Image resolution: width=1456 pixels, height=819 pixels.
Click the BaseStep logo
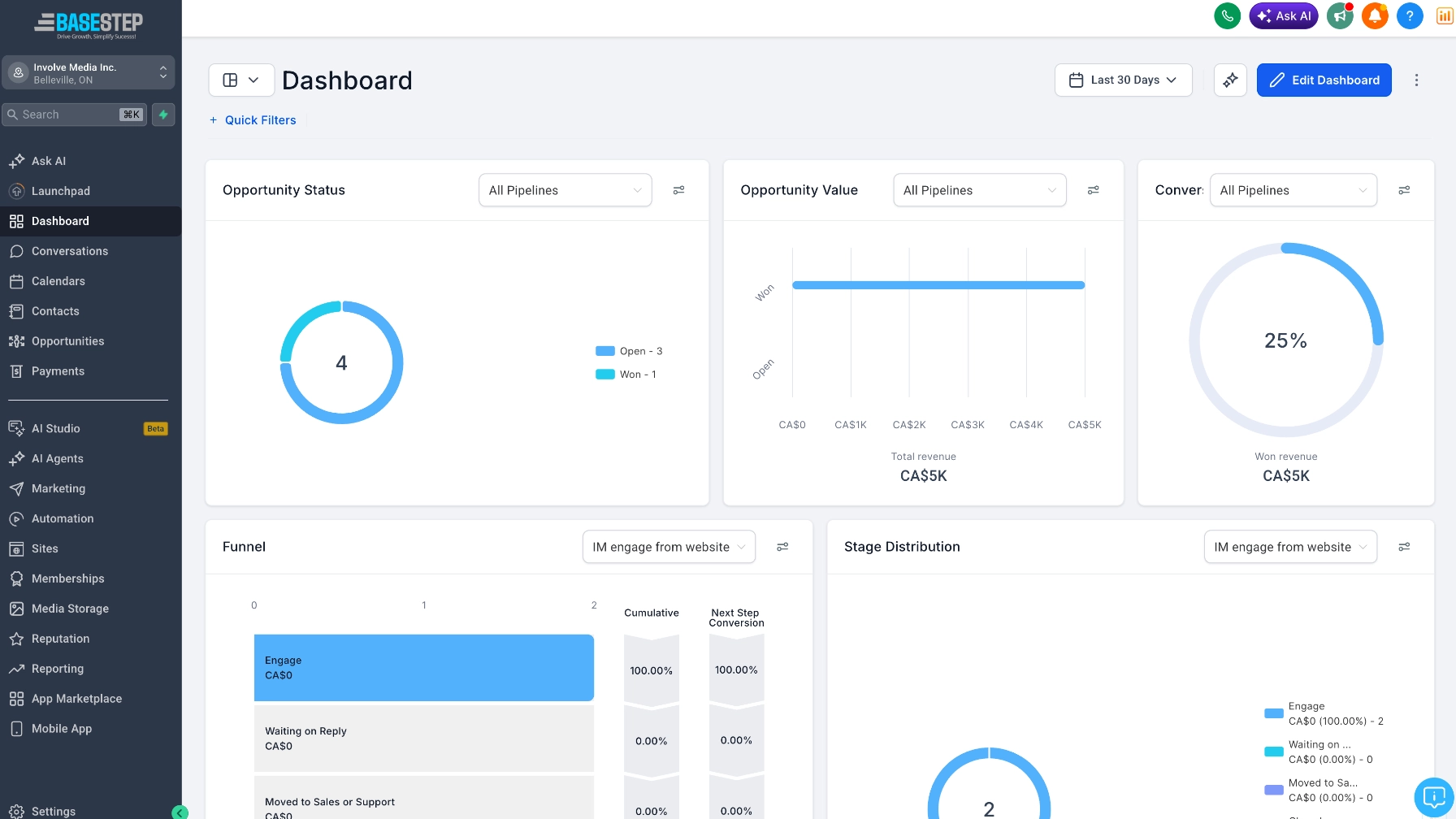click(89, 24)
